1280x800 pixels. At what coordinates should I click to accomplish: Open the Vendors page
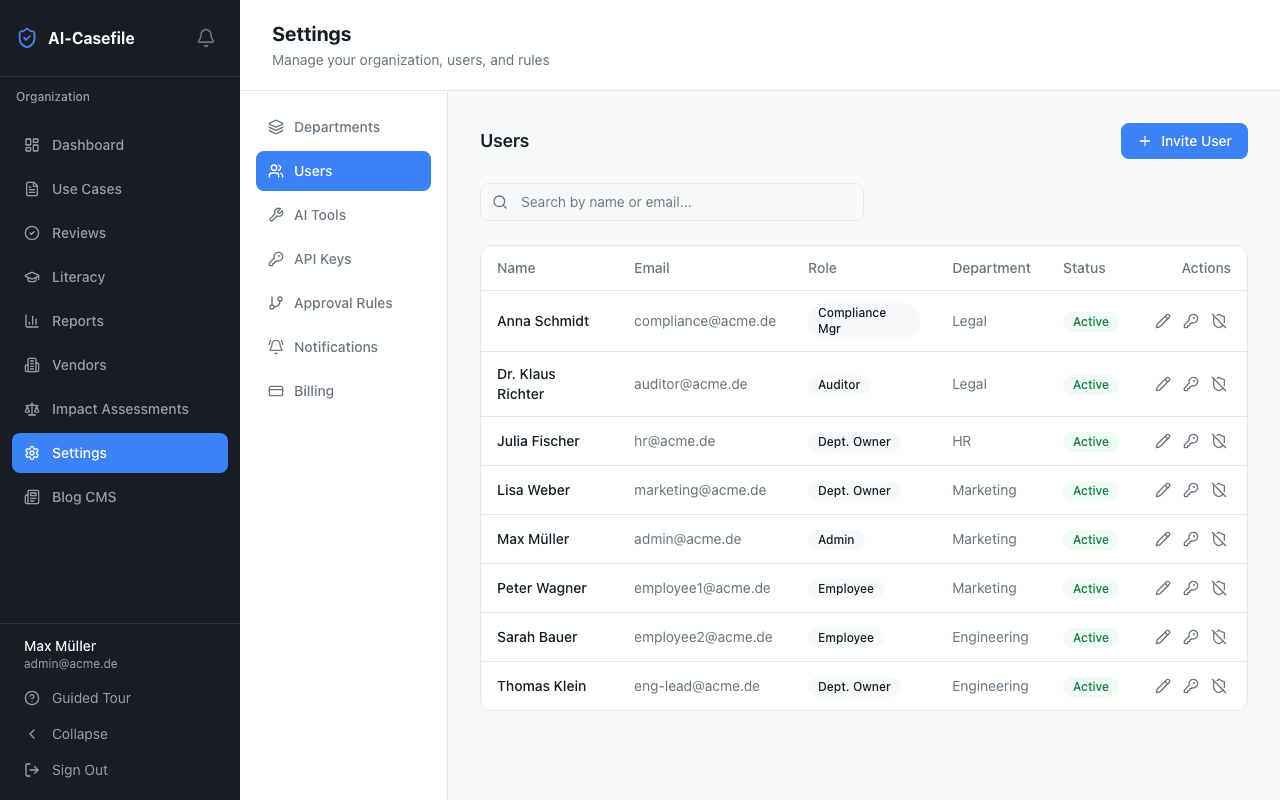coord(79,365)
